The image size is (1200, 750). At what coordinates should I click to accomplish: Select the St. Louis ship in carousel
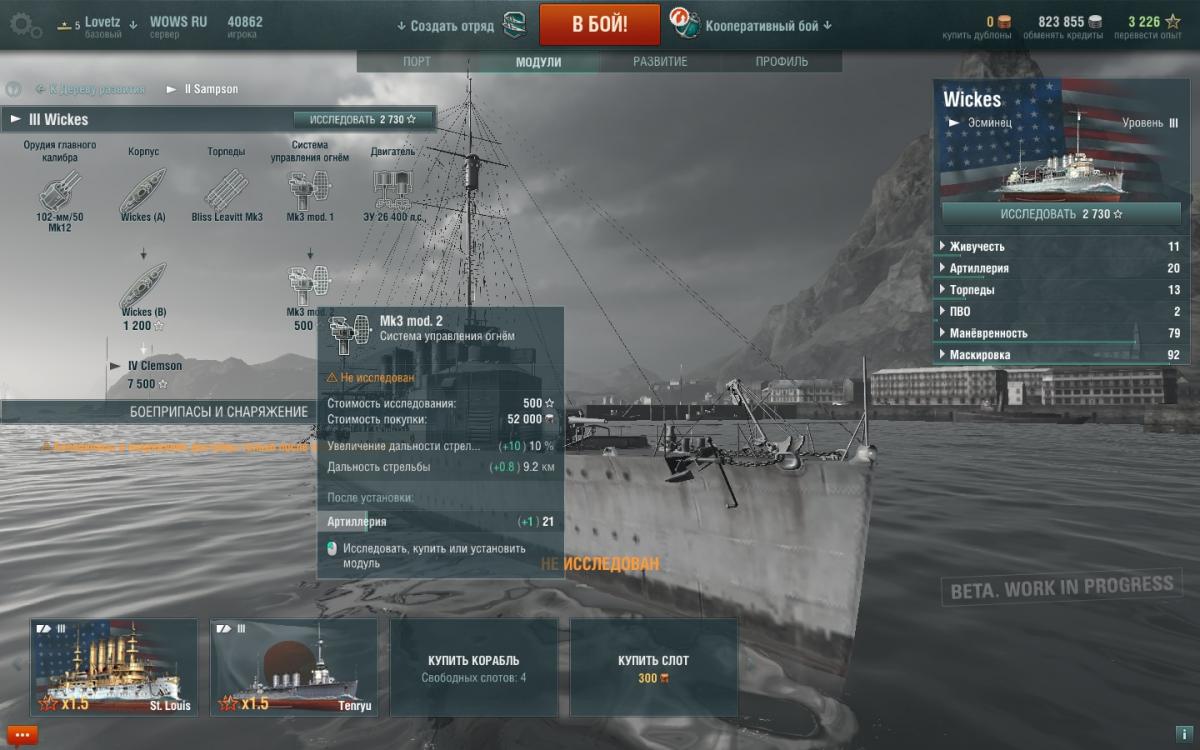click(x=113, y=666)
